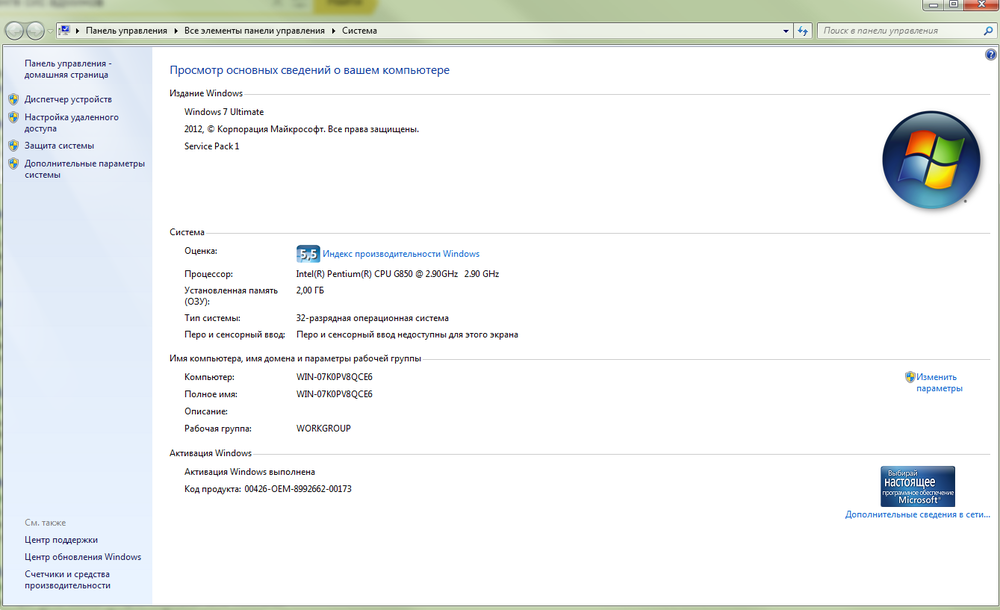Open help with the blue question mark icon
Image resolution: width=1000 pixels, height=610 pixels.
(x=990, y=55)
